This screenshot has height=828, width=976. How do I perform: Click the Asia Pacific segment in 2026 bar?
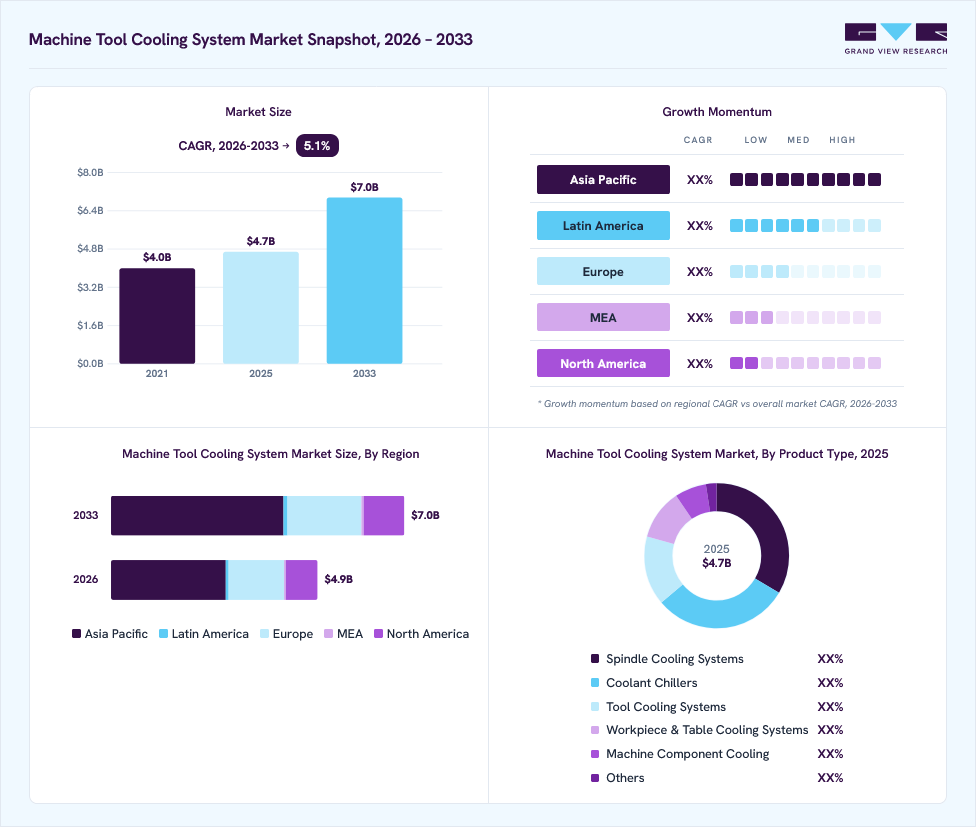click(x=168, y=580)
